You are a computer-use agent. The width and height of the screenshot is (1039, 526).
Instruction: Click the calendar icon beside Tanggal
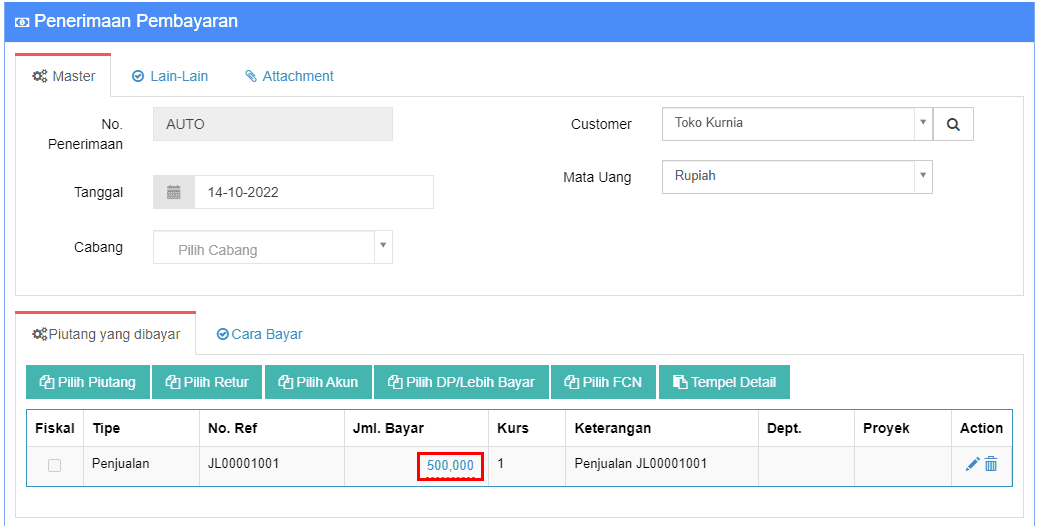click(174, 192)
